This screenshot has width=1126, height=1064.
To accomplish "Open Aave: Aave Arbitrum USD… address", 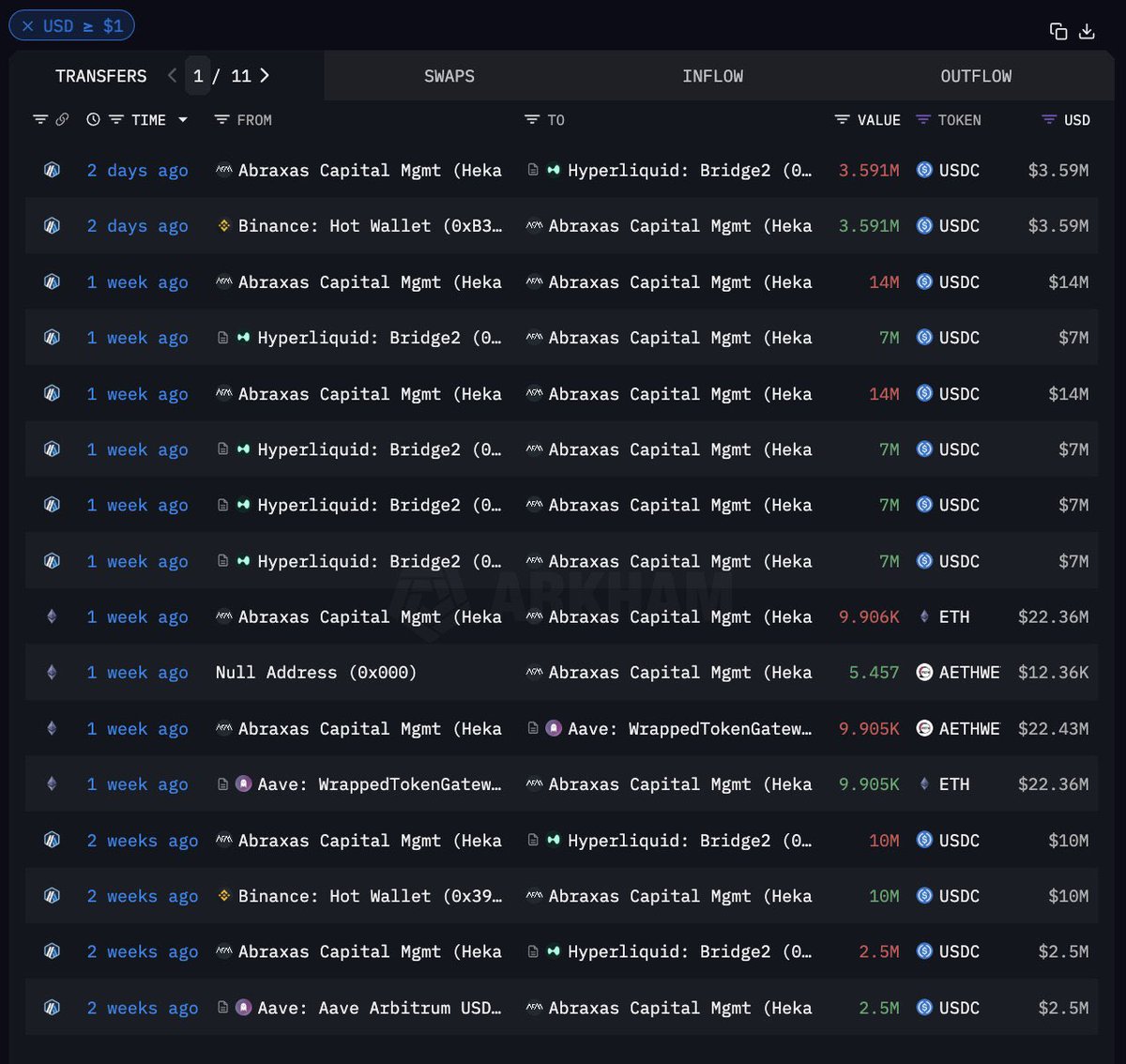I will [x=379, y=1008].
